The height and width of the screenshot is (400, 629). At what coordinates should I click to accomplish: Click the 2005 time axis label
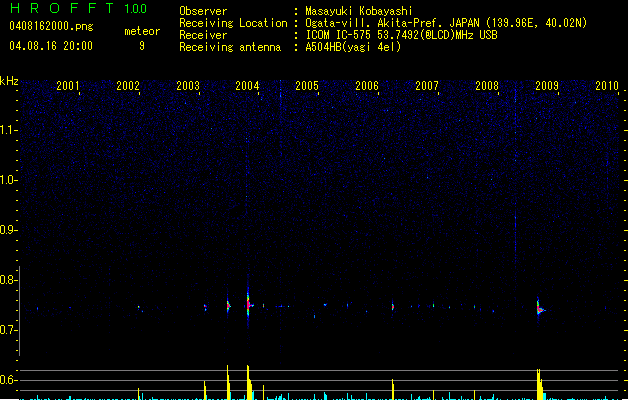coord(307,86)
